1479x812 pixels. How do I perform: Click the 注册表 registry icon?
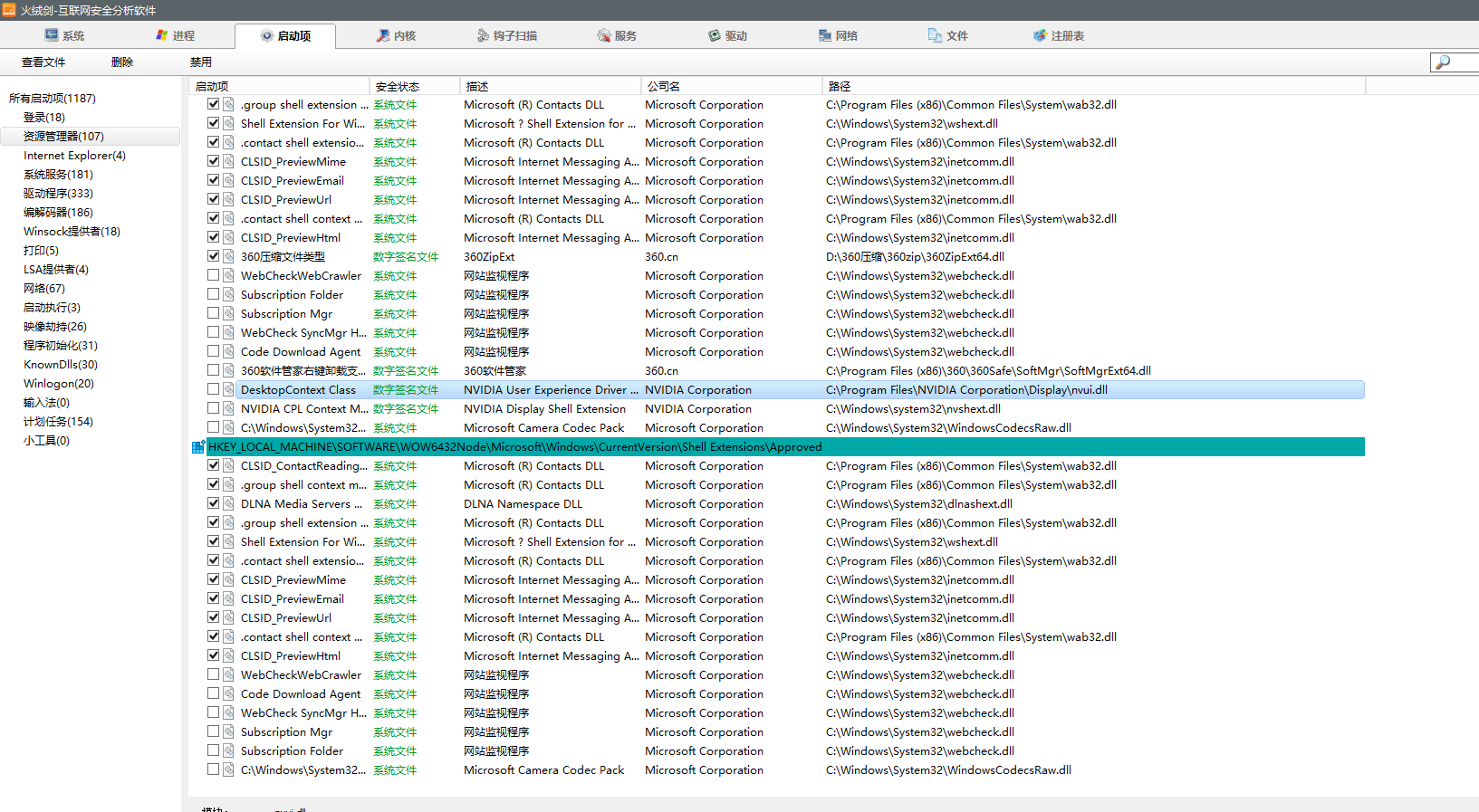1040,35
